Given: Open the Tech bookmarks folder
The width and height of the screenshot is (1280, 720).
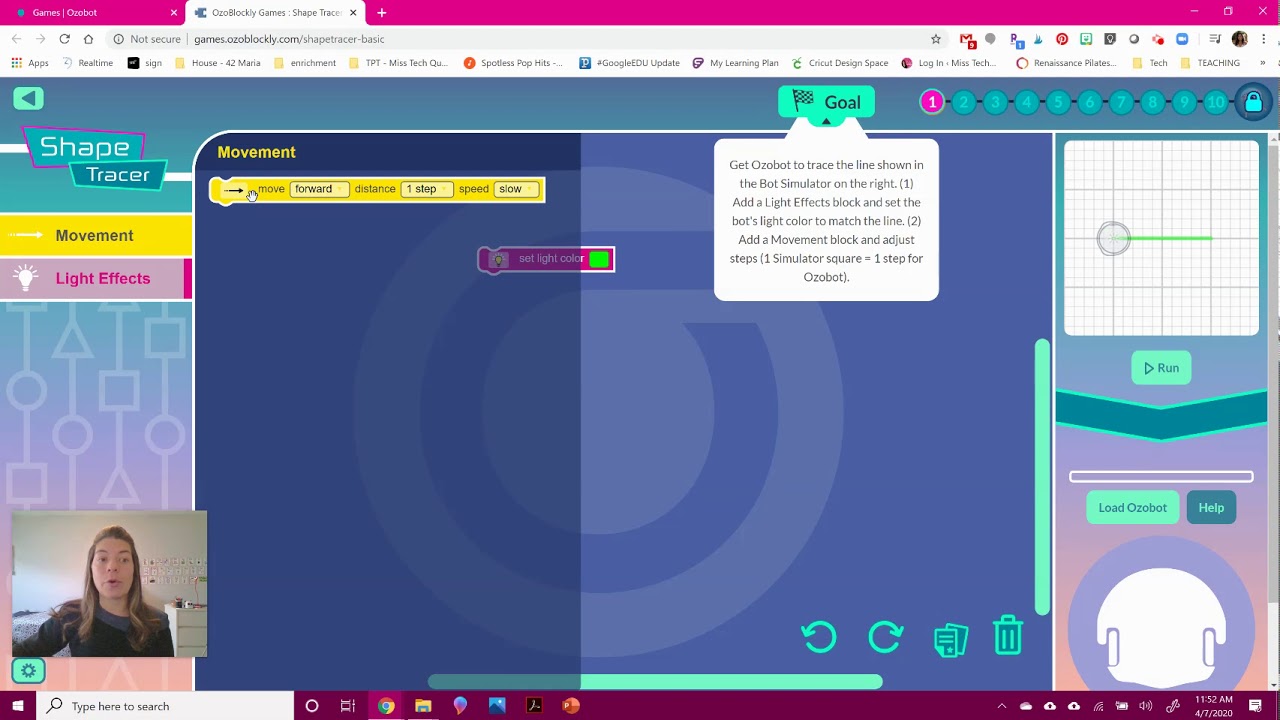Looking at the screenshot, I should [x=1149, y=63].
